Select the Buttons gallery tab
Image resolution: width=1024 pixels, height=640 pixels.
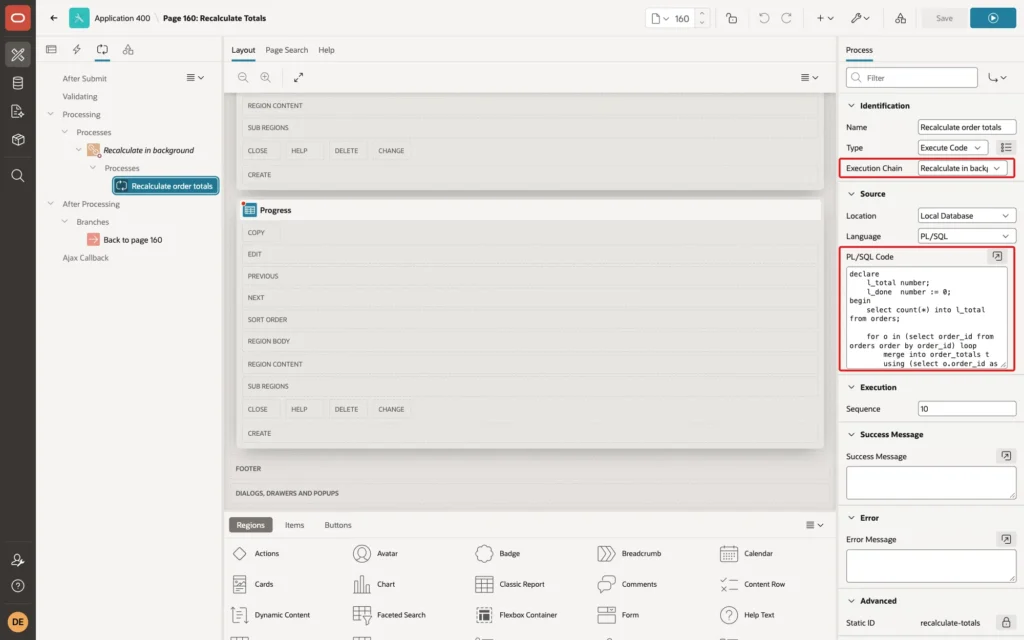[338, 525]
